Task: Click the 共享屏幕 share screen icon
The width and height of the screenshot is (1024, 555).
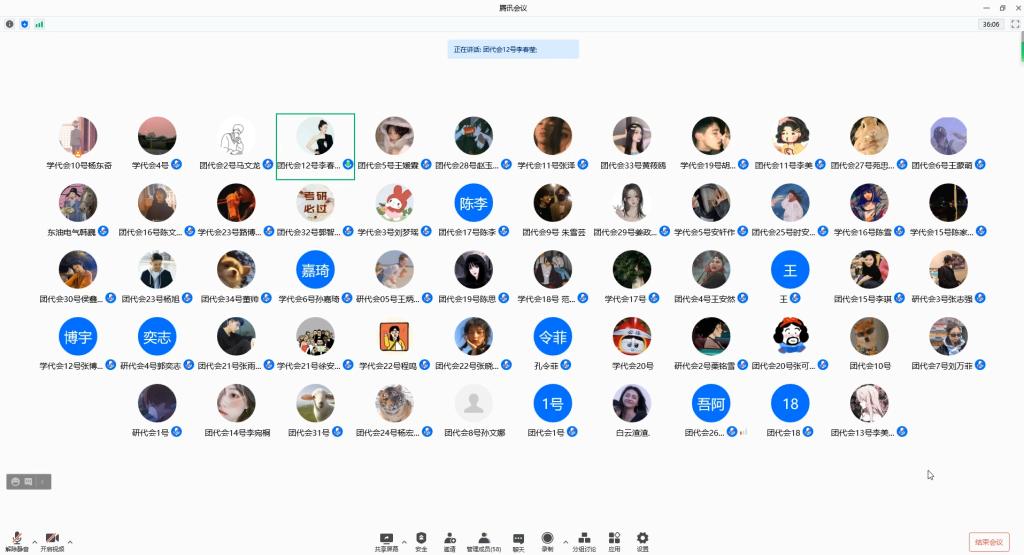Action: pyautogui.click(x=387, y=540)
